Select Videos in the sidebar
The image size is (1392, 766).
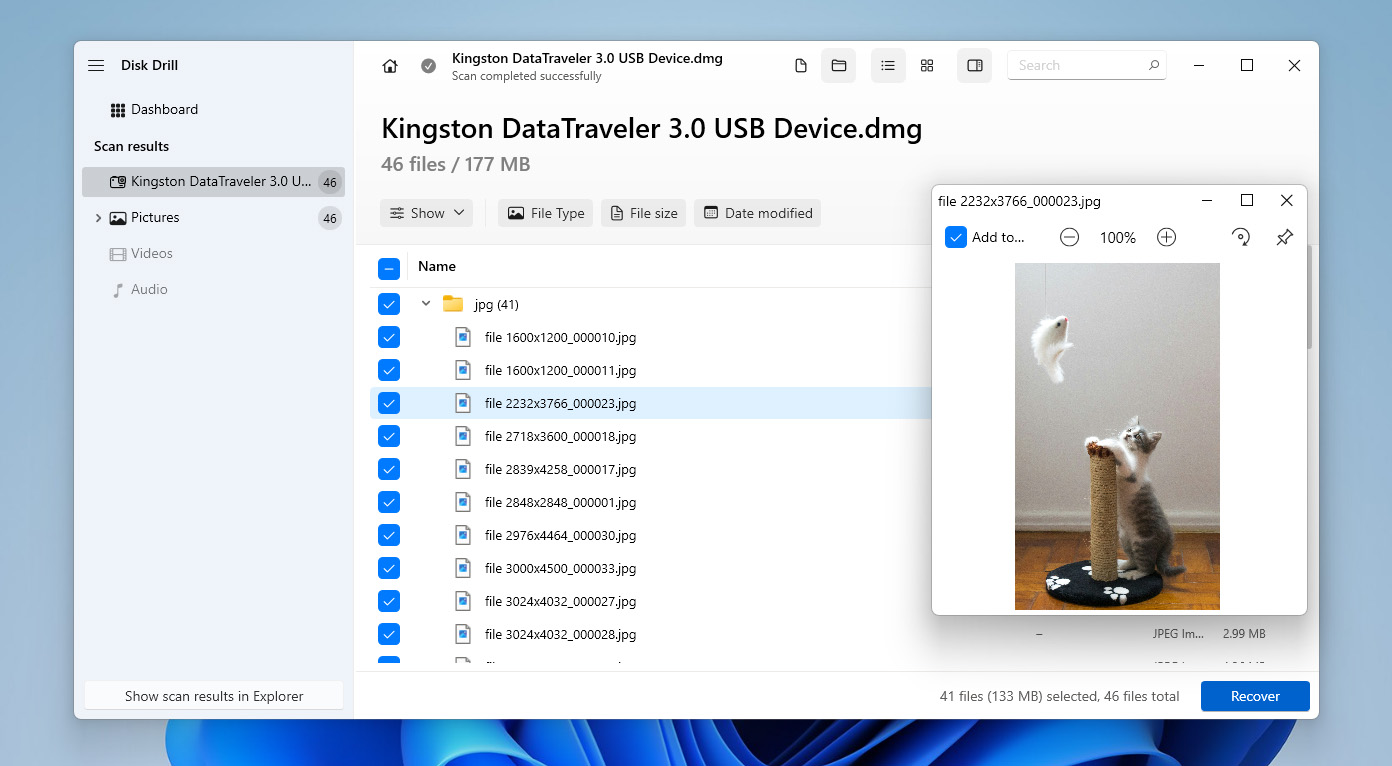point(152,254)
